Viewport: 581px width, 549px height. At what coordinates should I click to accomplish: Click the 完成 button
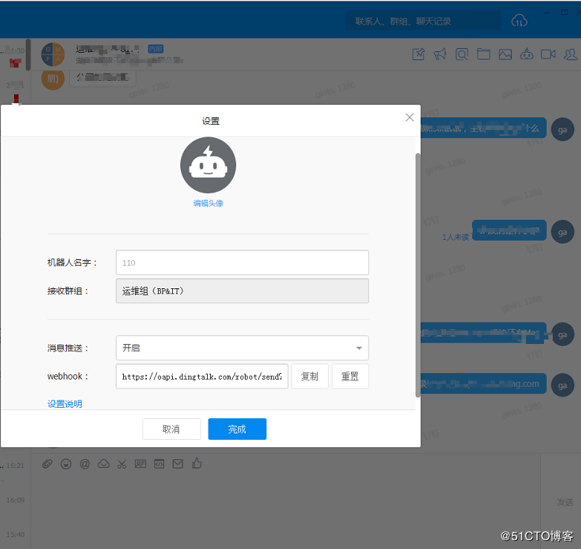(x=237, y=429)
